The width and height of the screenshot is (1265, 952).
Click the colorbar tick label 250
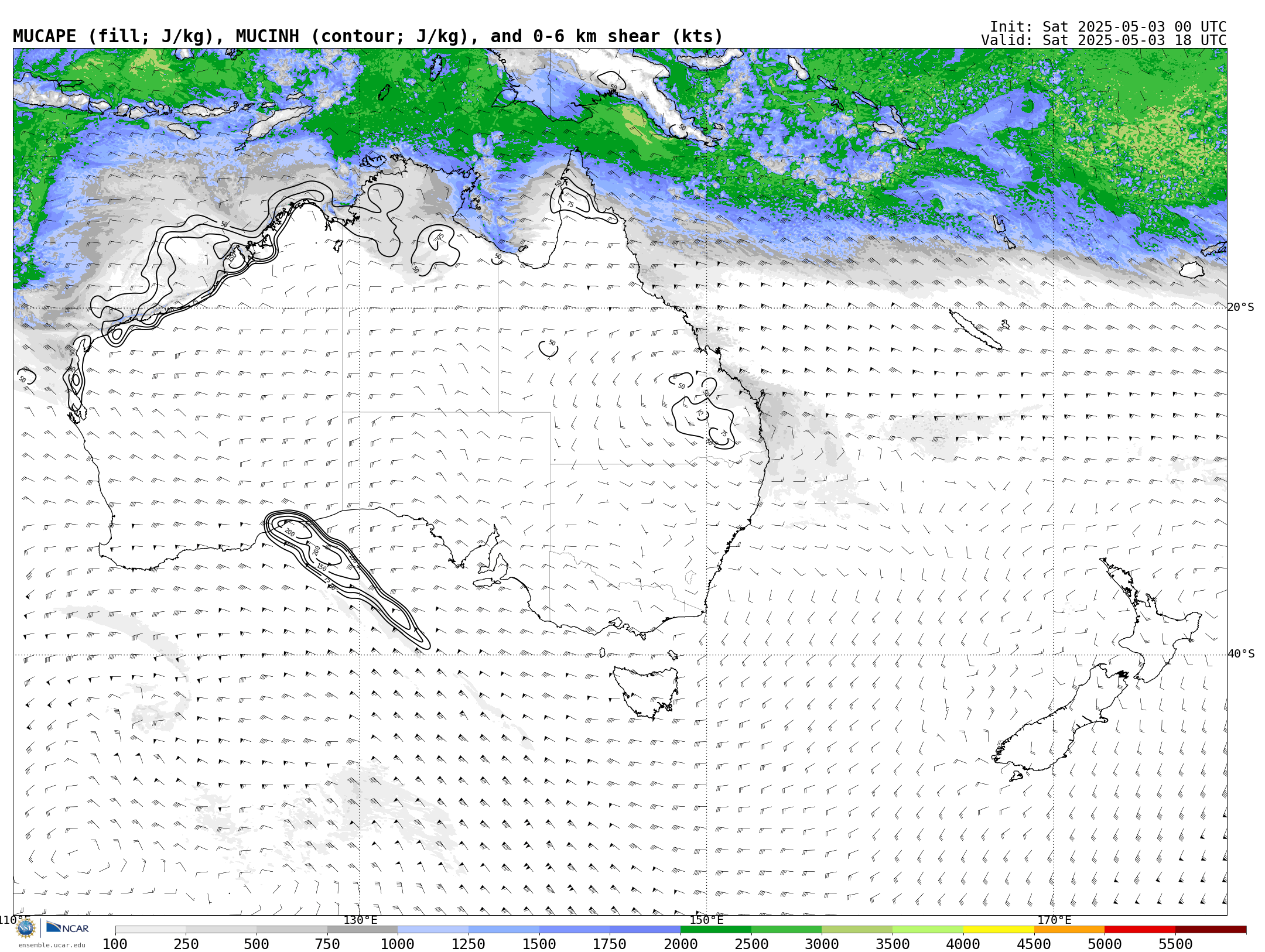click(x=186, y=944)
